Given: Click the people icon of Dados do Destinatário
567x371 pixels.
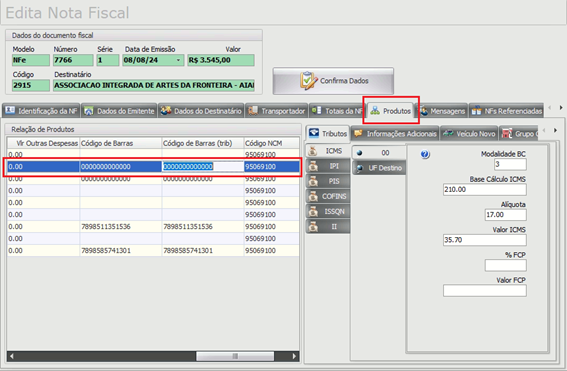Looking at the screenshot, I should 166,110.
